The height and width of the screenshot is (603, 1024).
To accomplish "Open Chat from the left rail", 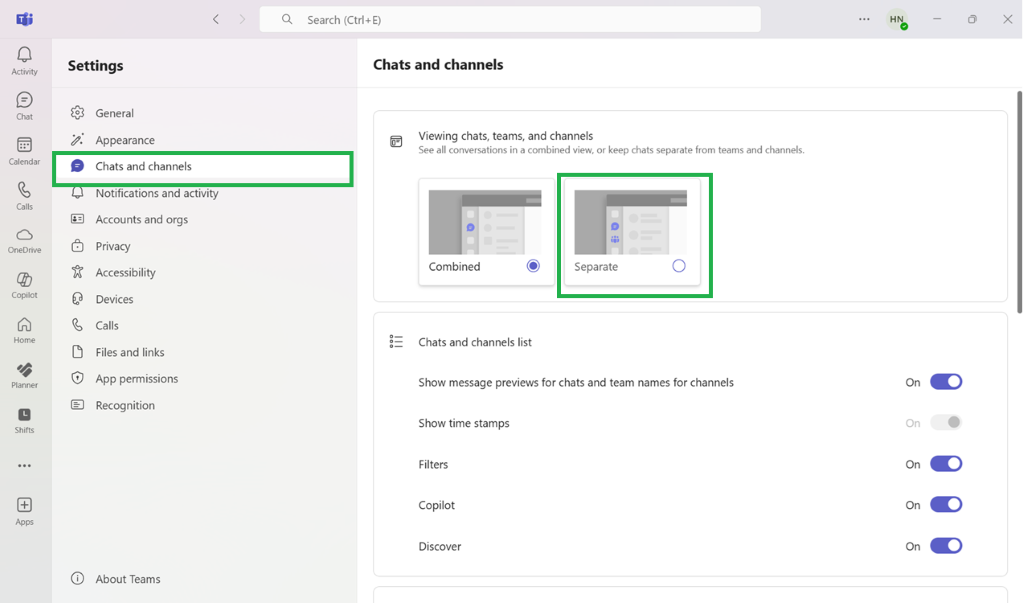I will tap(24, 106).
